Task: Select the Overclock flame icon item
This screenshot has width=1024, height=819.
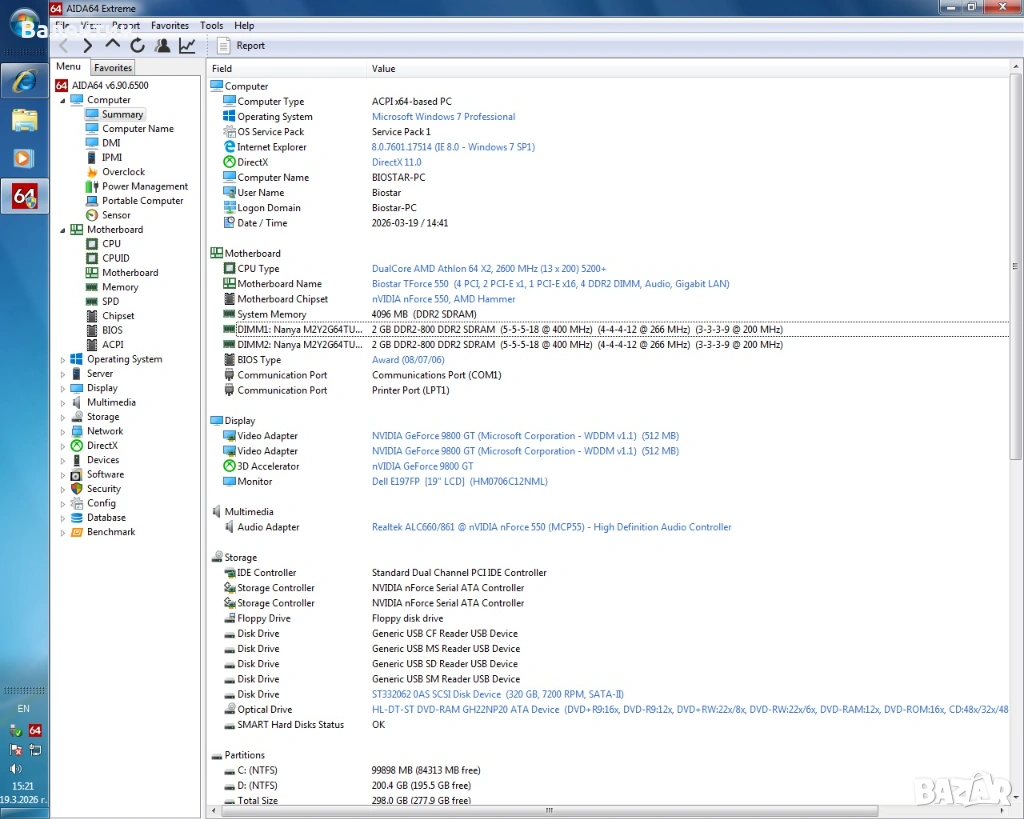Action: [x=123, y=172]
